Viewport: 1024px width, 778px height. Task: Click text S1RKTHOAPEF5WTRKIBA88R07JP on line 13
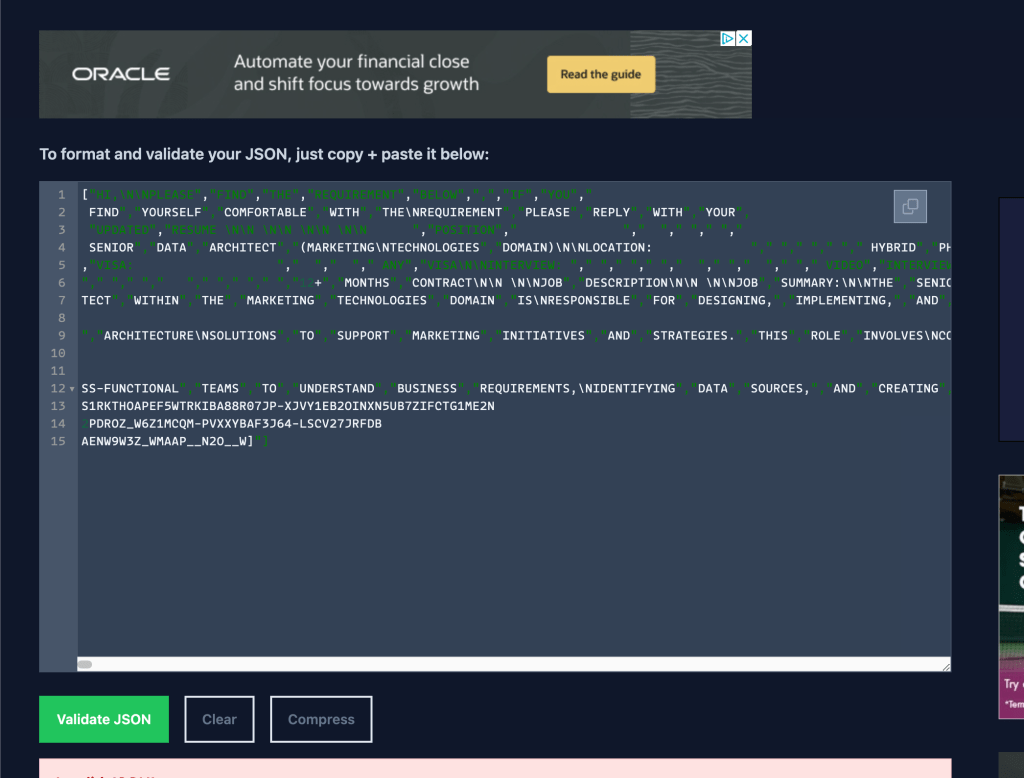click(179, 406)
